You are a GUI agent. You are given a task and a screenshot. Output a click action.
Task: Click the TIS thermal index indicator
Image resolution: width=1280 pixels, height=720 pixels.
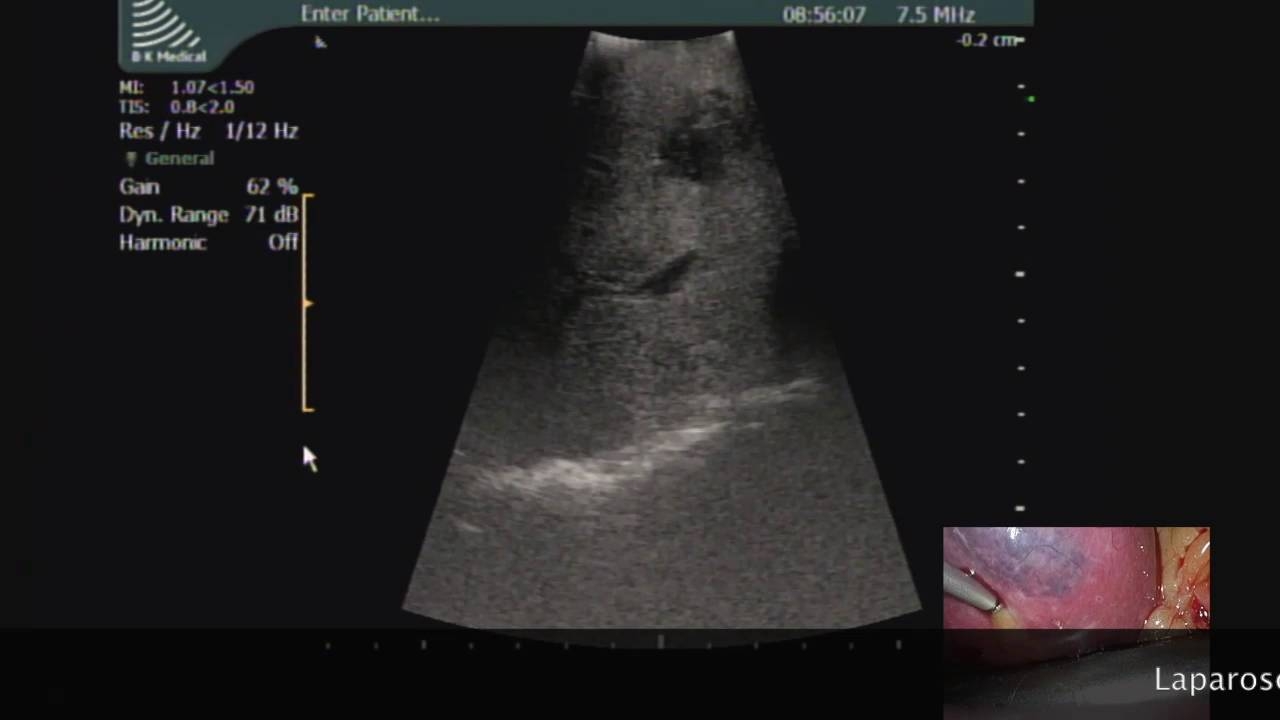(x=180, y=108)
